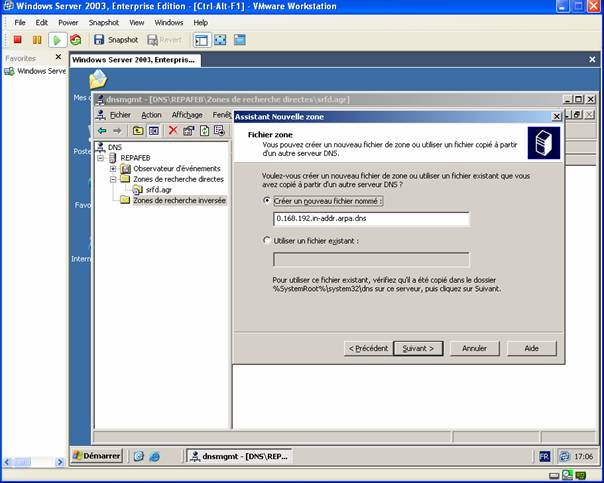The height and width of the screenshot is (483, 604).
Task: Click the VMware Reset icon
Action: (x=76, y=40)
